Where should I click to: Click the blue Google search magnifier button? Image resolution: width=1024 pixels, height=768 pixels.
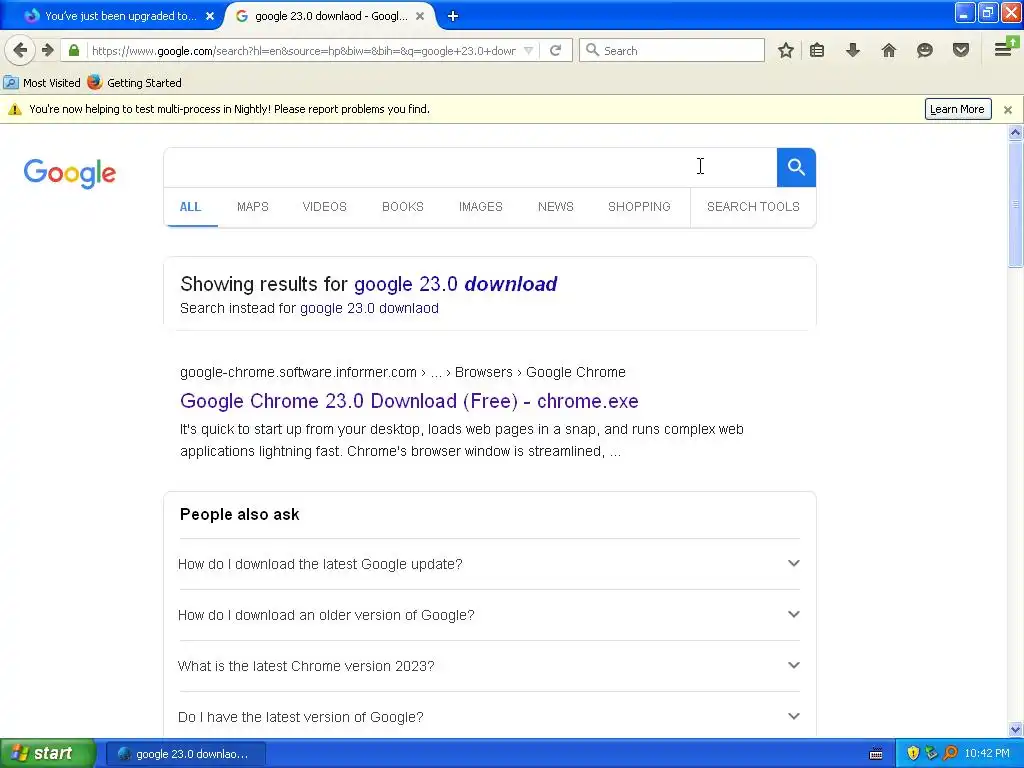click(x=796, y=167)
